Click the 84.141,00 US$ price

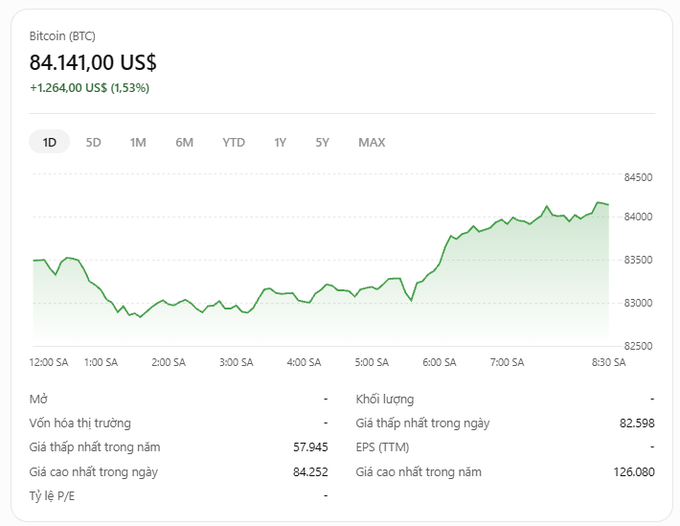93,62
